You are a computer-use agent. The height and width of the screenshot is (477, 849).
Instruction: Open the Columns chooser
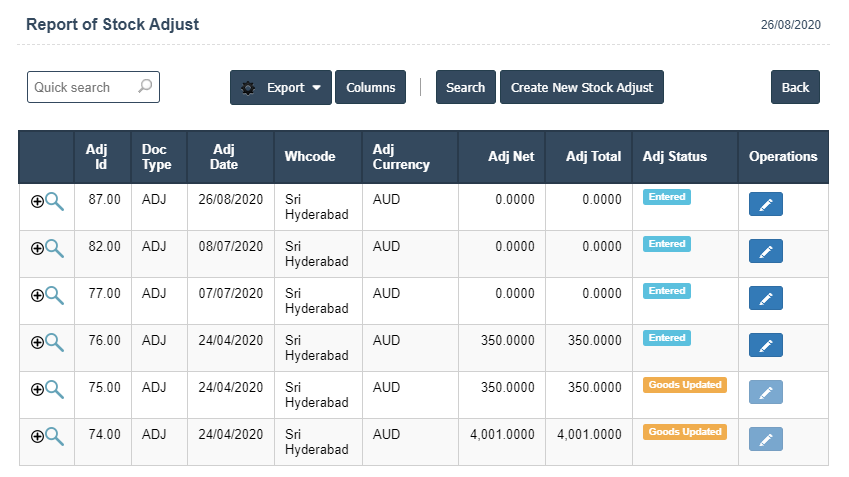pyautogui.click(x=370, y=88)
